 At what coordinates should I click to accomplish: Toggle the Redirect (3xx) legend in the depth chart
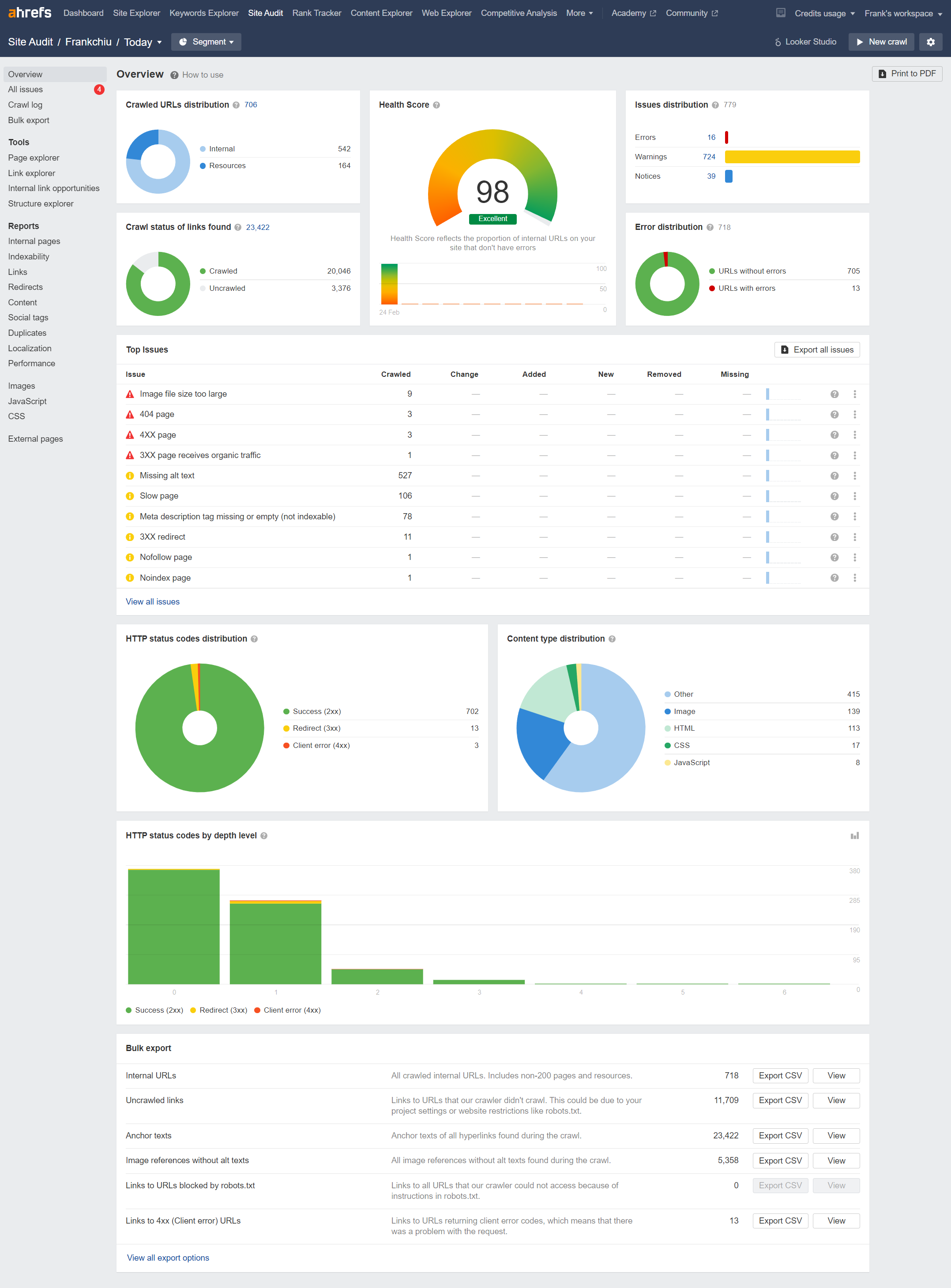coord(219,1010)
